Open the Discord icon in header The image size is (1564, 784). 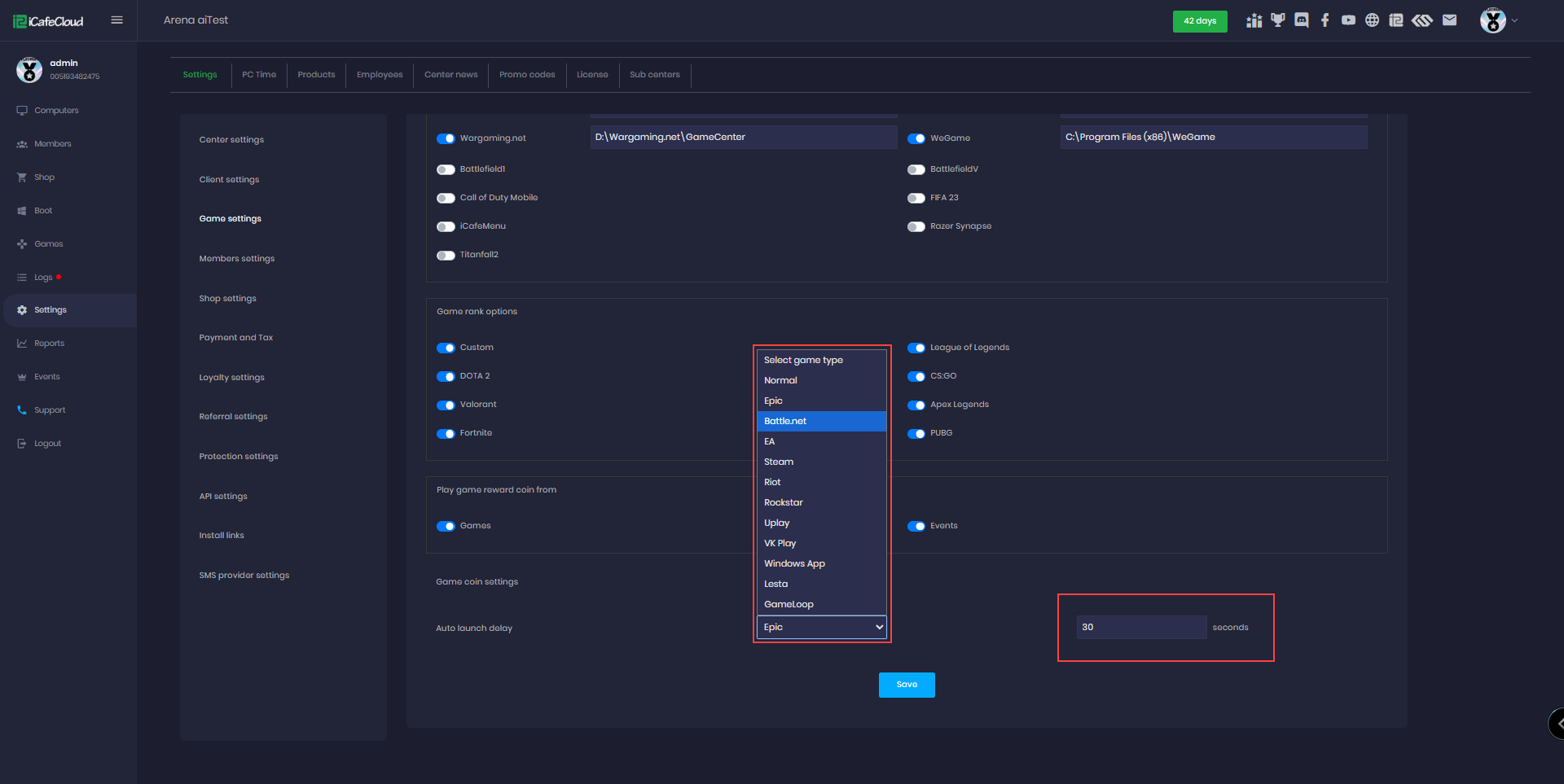pyautogui.click(x=1301, y=20)
